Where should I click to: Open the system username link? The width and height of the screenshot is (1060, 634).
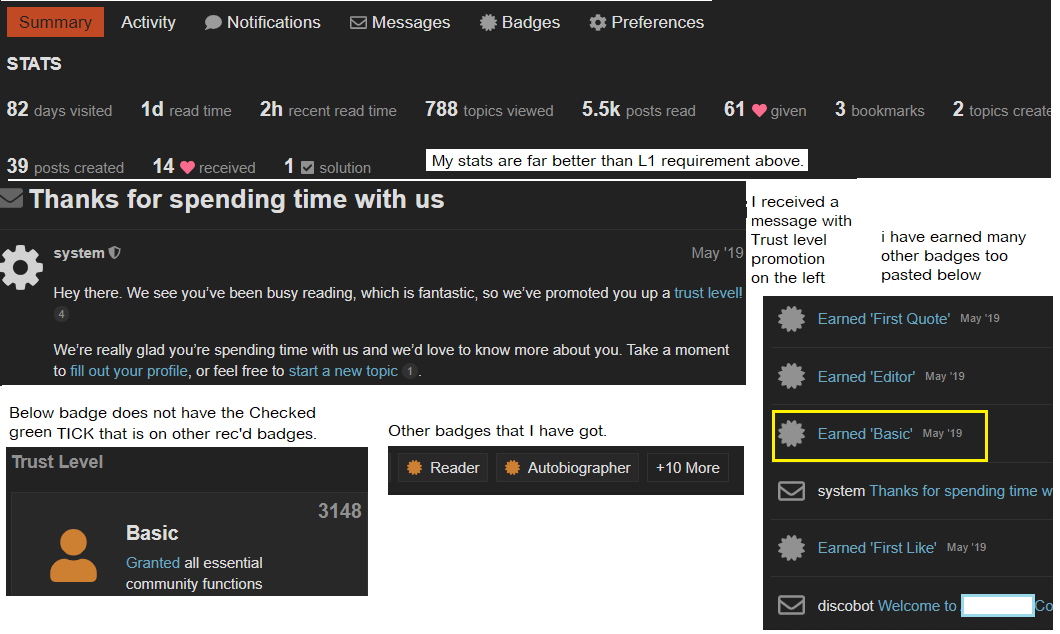point(79,253)
